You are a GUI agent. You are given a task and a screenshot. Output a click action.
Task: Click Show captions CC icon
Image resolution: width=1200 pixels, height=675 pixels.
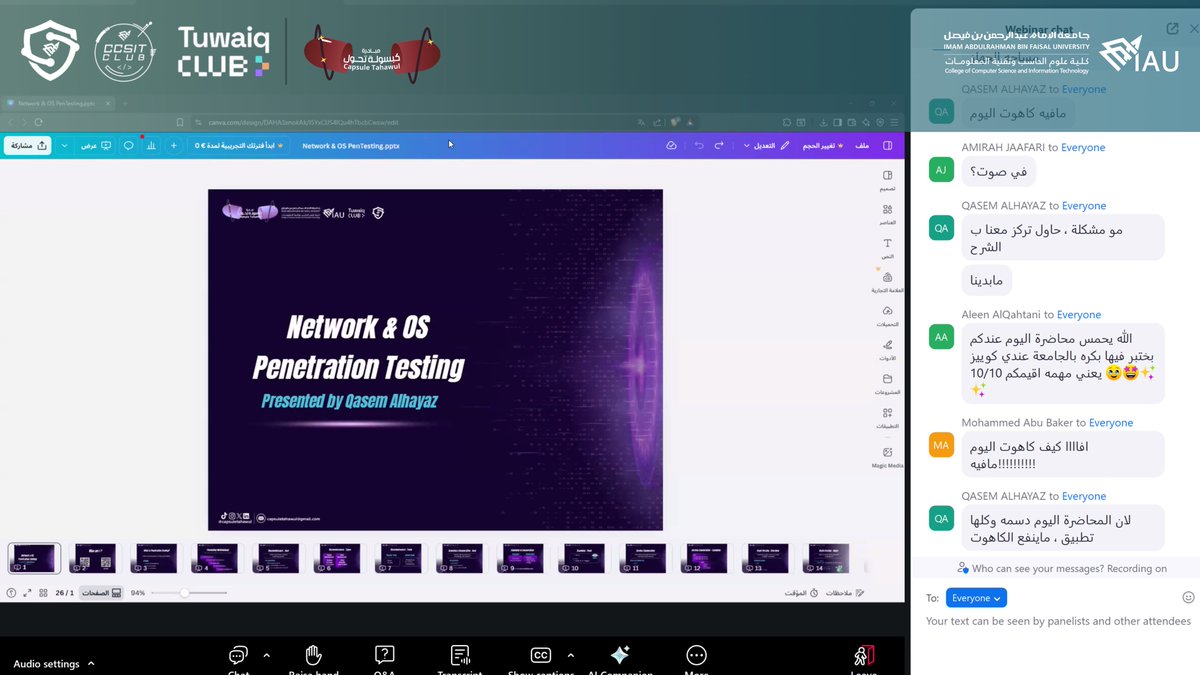click(541, 656)
